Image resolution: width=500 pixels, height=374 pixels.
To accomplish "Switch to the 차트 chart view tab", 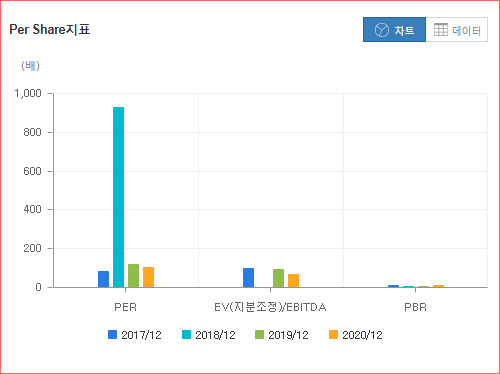I will coord(394,30).
